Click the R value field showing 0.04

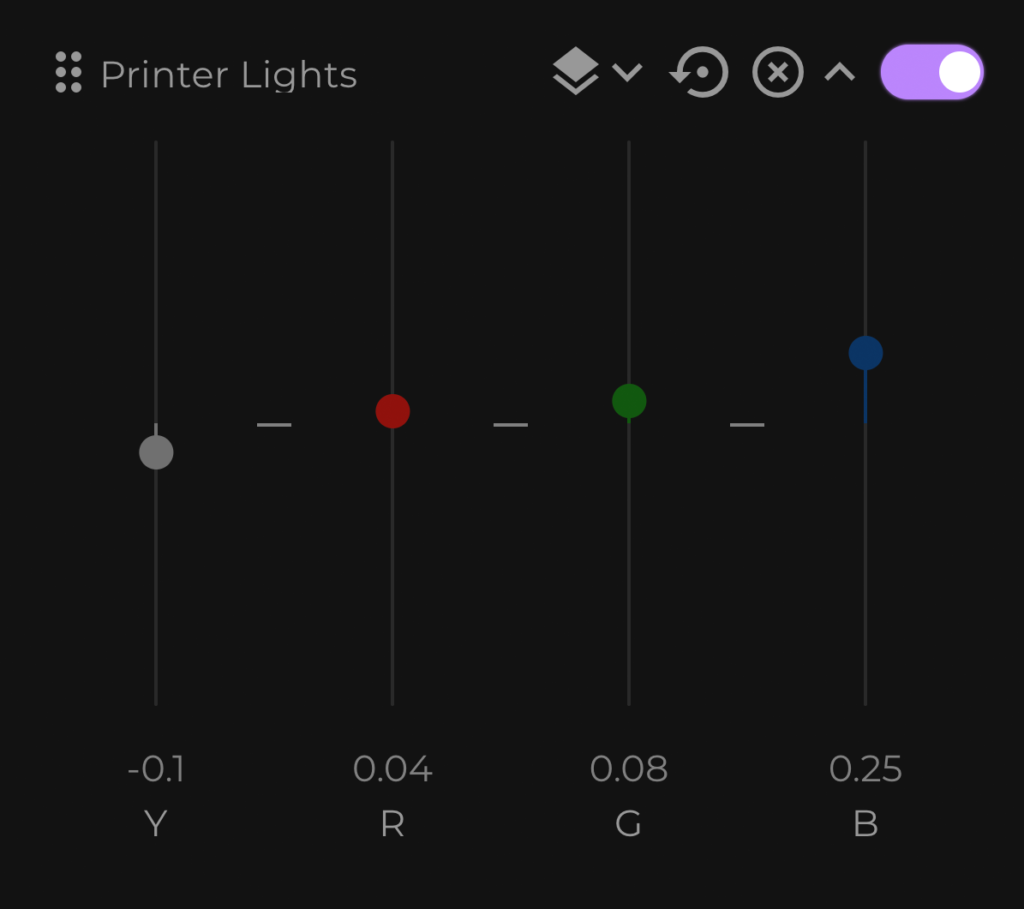392,769
